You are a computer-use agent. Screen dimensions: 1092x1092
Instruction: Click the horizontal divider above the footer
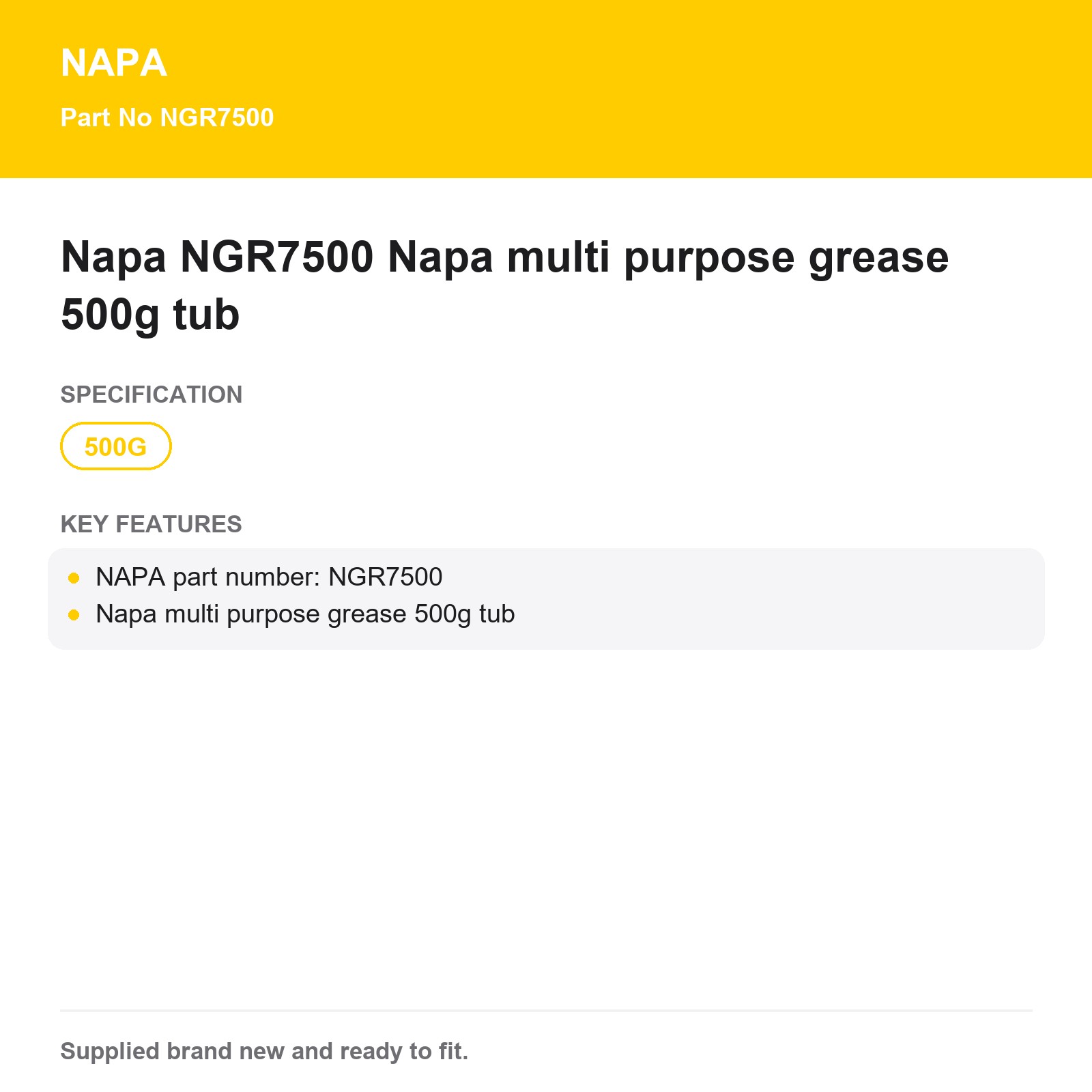(546, 1010)
